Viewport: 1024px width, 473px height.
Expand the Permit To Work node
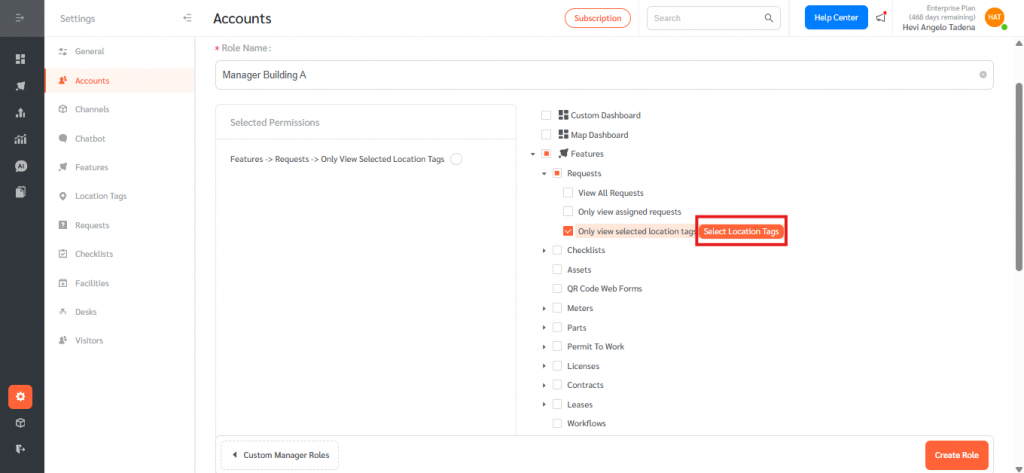(544, 347)
